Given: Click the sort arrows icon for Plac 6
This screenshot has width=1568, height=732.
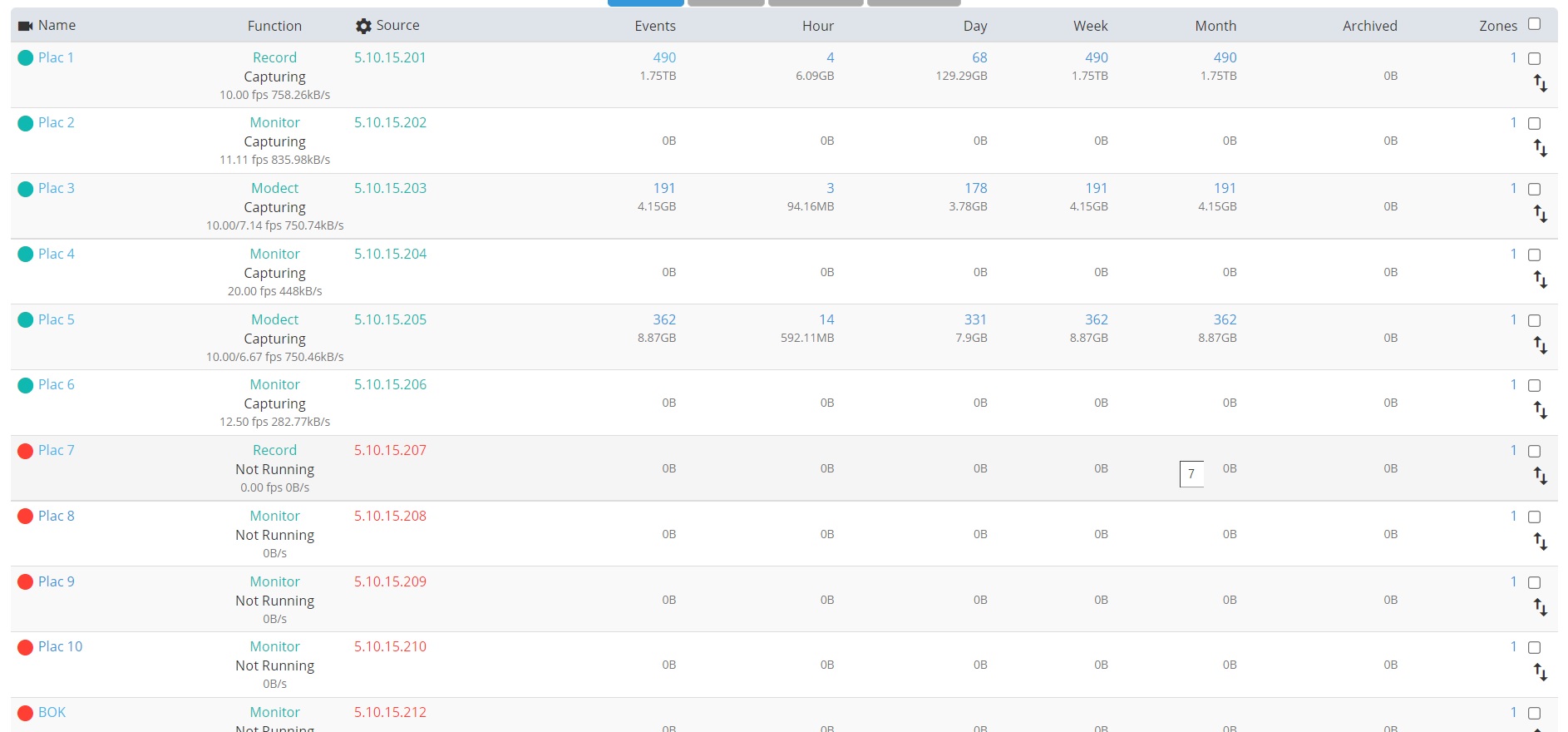Looking at the screenshot, I should [1540, 410].
